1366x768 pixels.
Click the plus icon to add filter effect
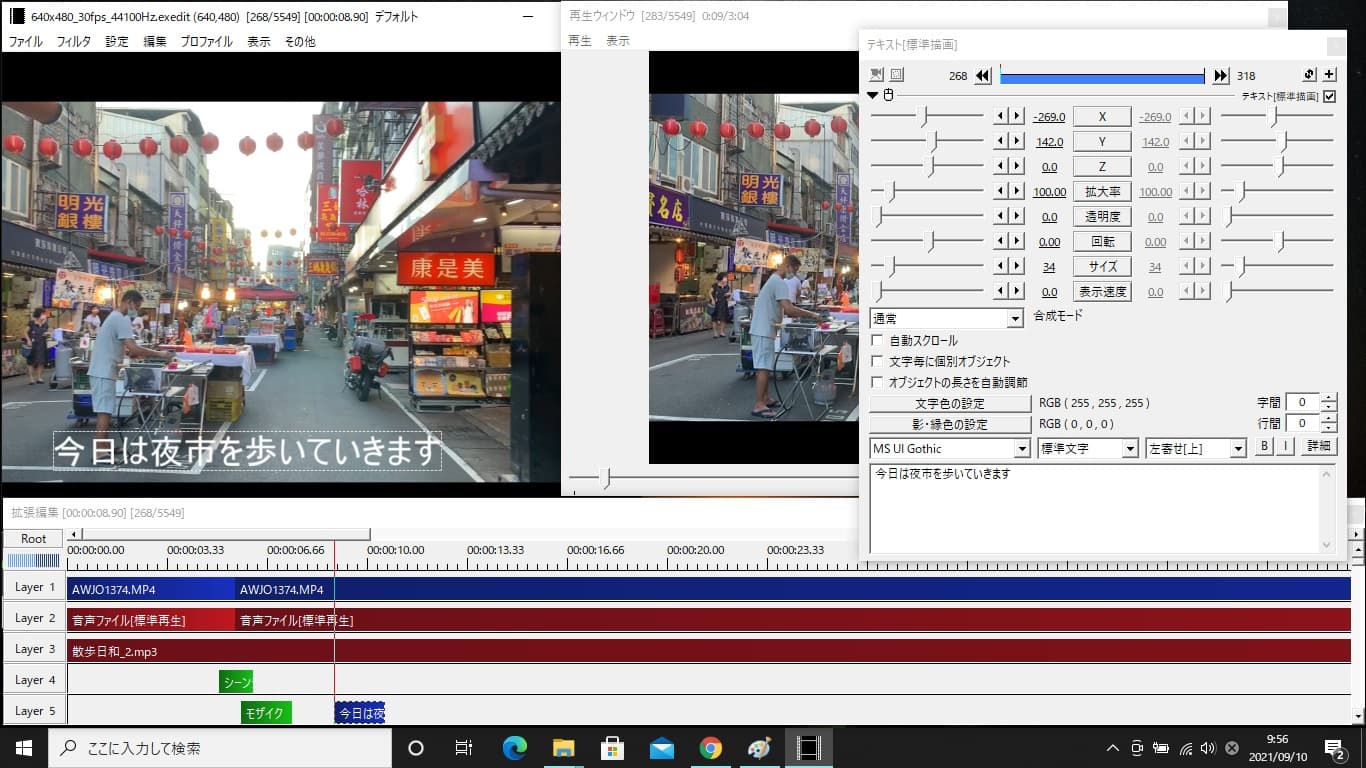point(1329,75)
